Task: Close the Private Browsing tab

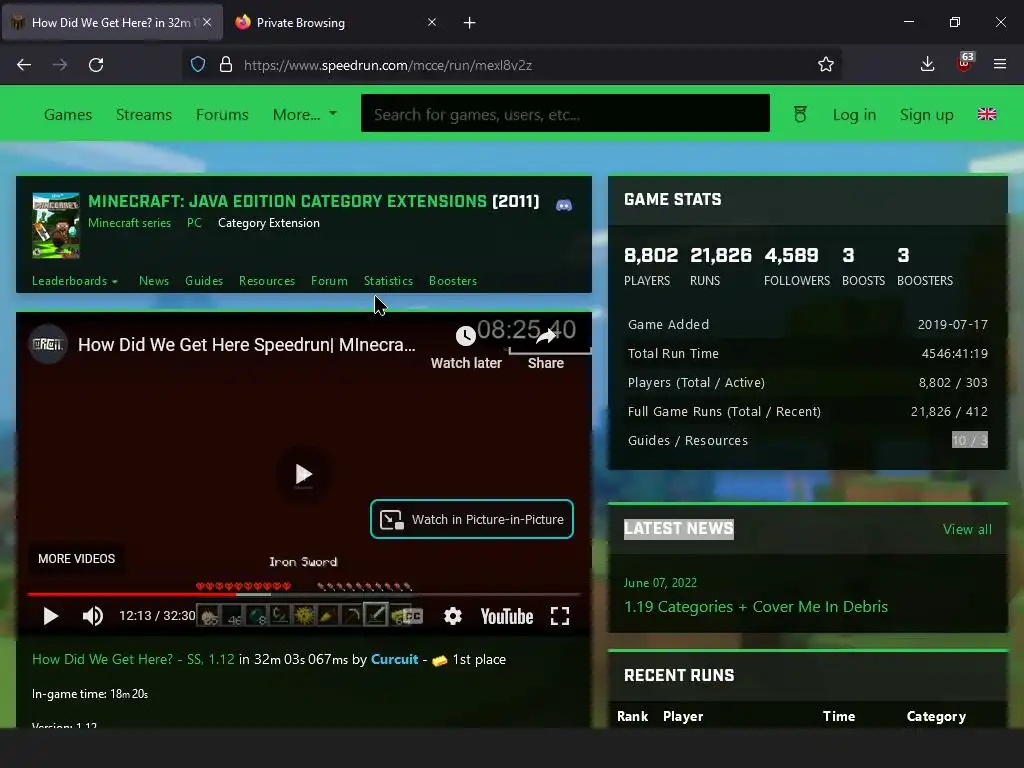Action: pos(432,22)
